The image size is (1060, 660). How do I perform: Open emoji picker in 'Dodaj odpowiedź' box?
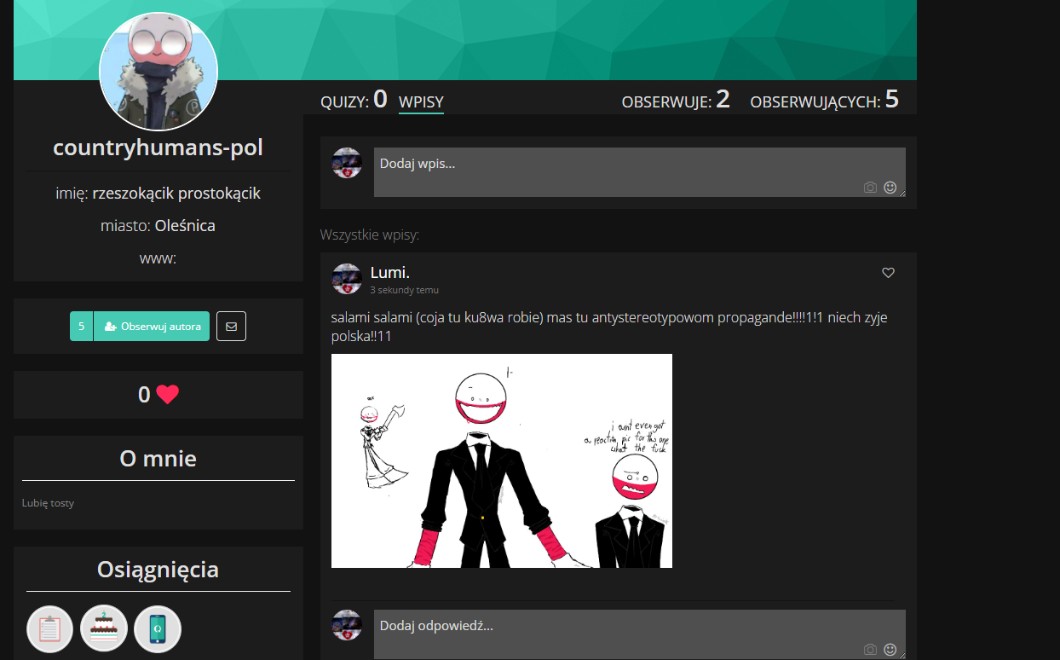click(890, 649)
